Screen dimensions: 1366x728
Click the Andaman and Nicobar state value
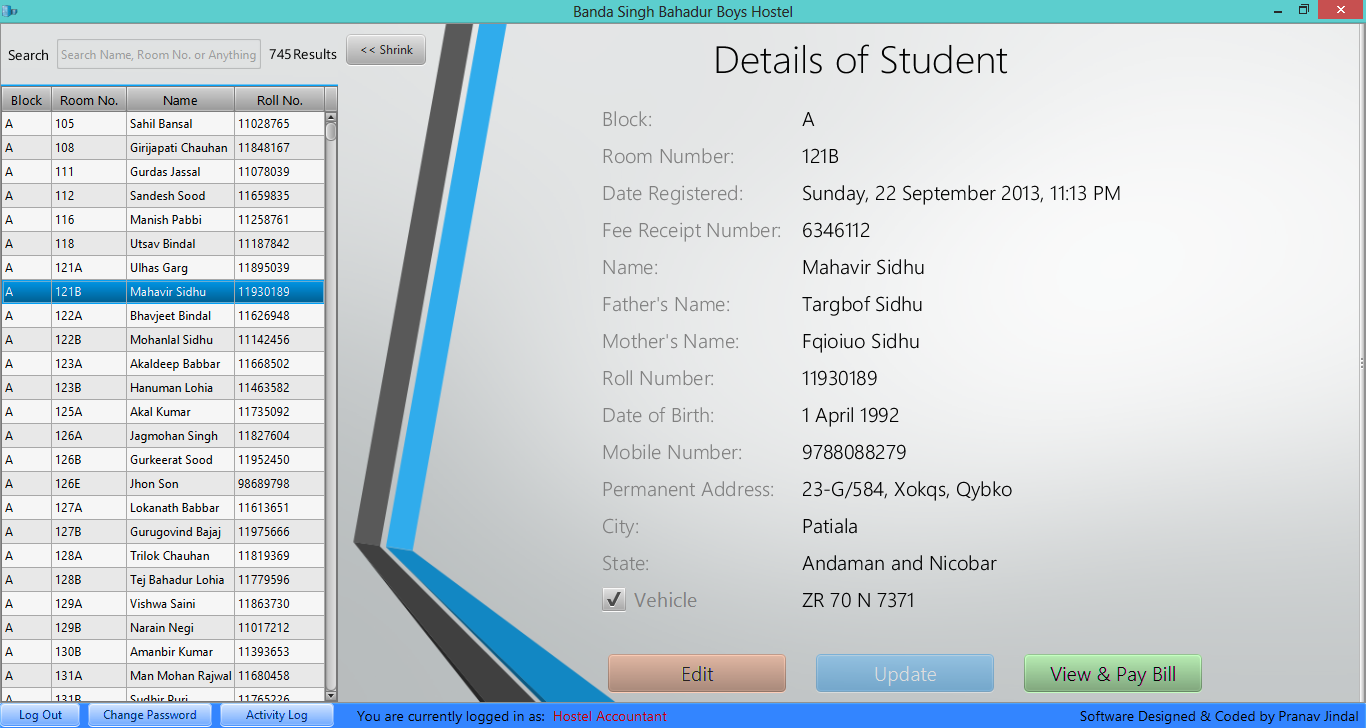899,563
